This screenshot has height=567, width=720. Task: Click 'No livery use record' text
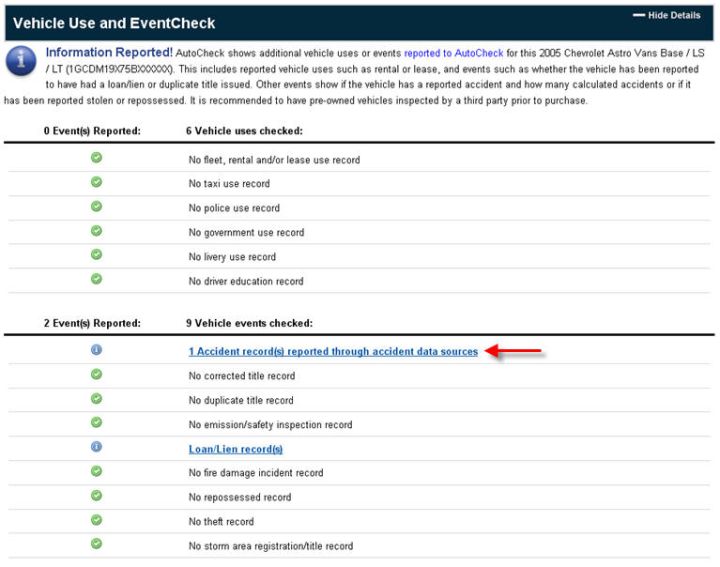click(232, 257)
